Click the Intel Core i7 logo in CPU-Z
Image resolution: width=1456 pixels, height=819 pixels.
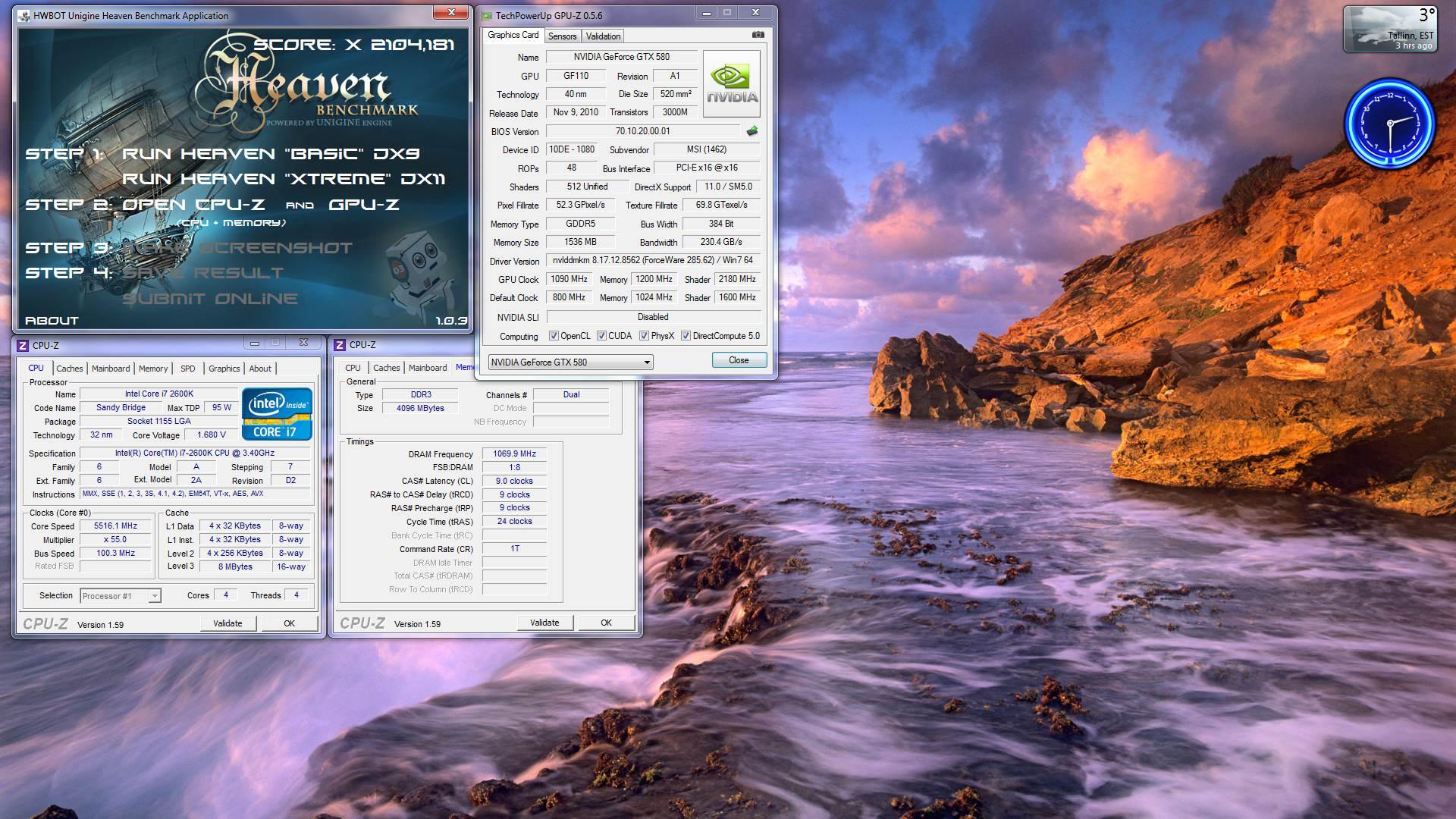click(x=277, y=414)
